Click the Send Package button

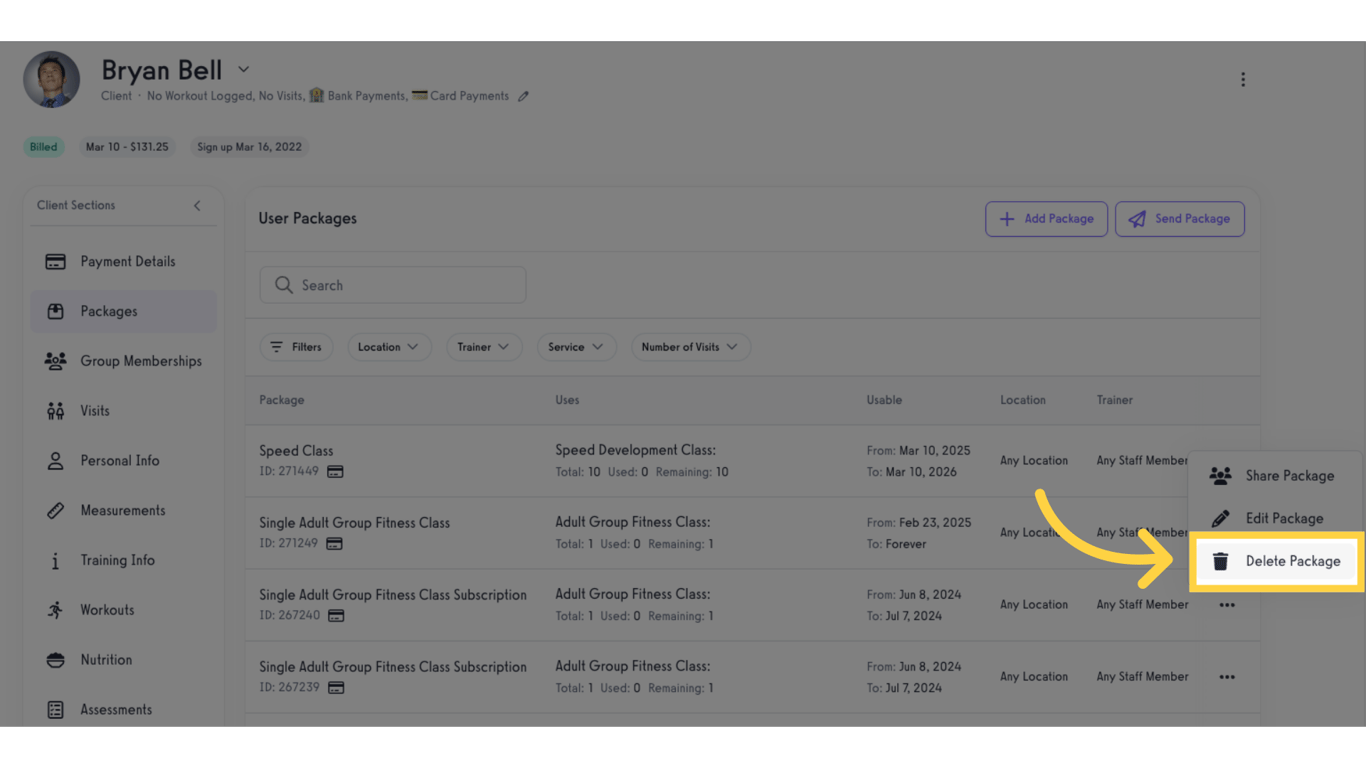(1180, 219)
